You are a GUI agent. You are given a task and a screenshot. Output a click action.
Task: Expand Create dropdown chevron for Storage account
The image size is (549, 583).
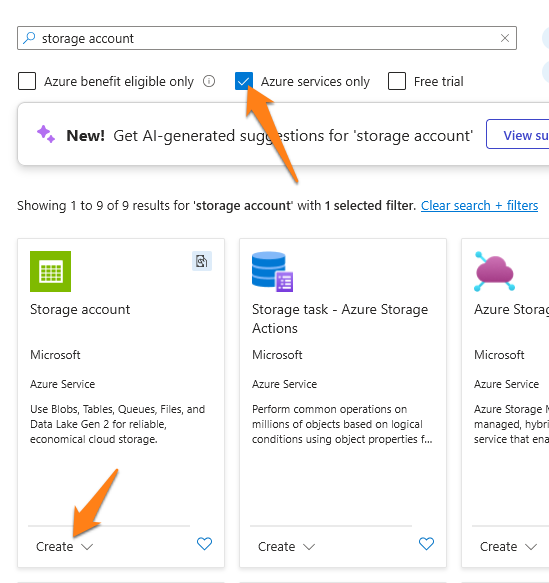tap(87, 547)
